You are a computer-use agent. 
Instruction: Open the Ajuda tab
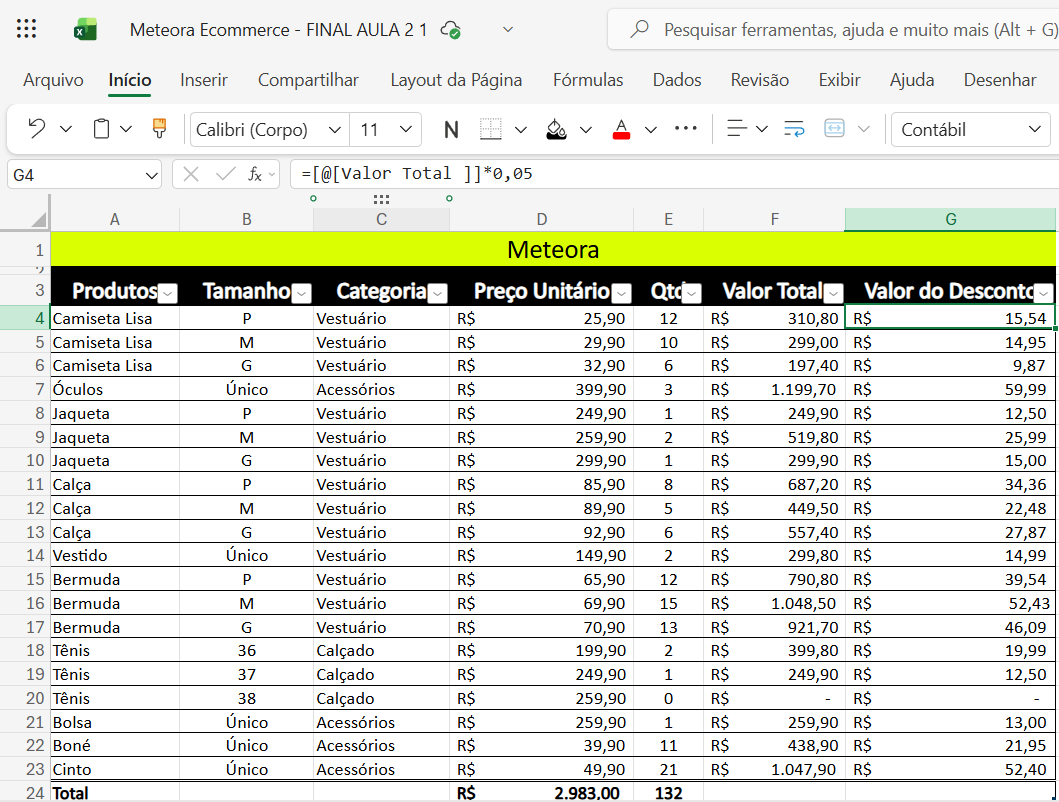click(912, 80)
